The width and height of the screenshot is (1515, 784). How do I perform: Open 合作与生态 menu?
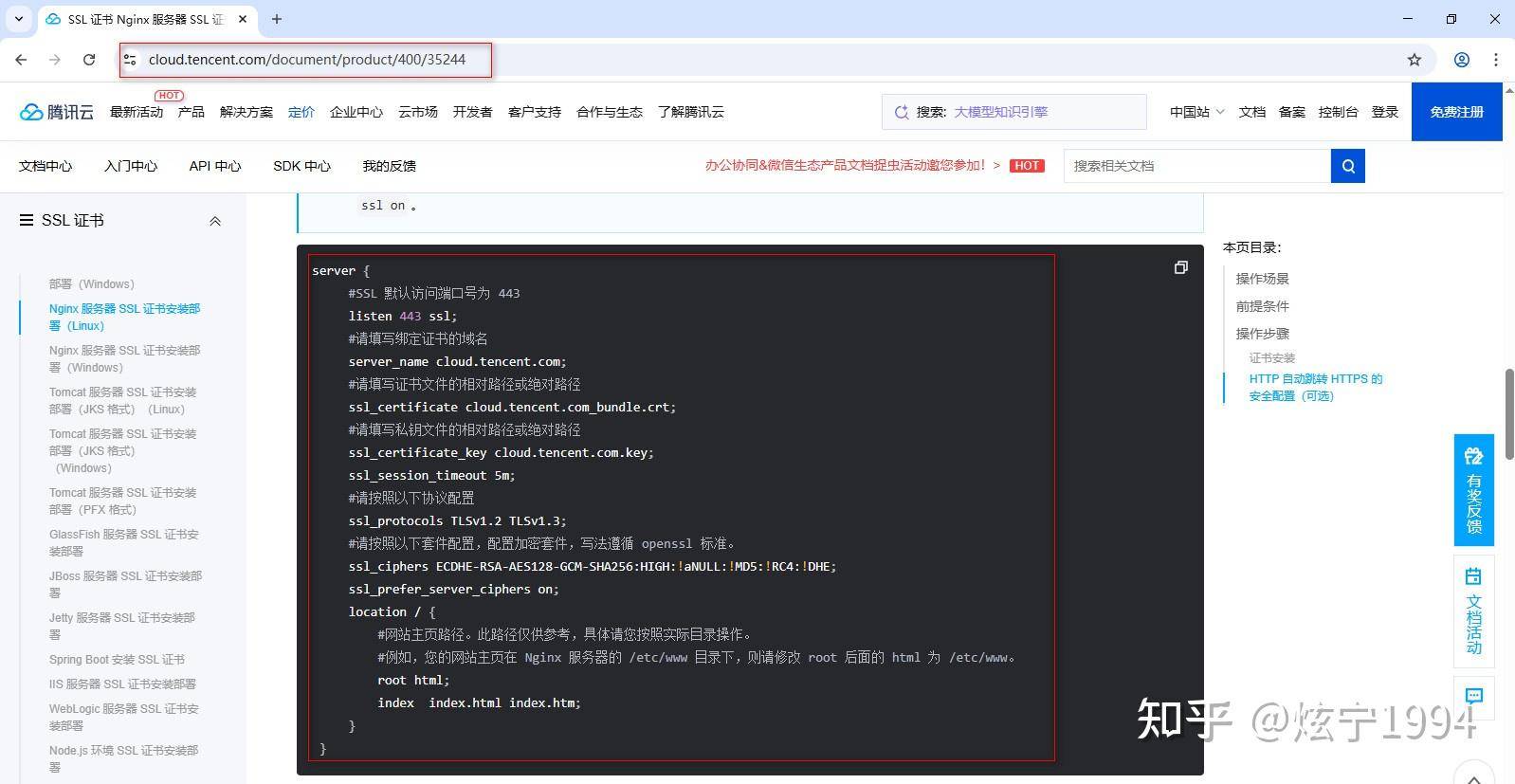[x=610, y=112]
